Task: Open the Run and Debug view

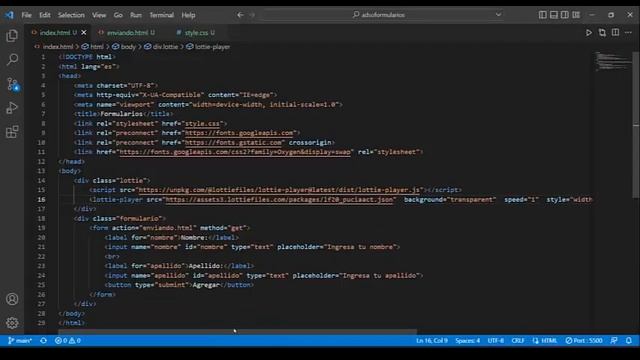Action: click(x=12, y=108)
